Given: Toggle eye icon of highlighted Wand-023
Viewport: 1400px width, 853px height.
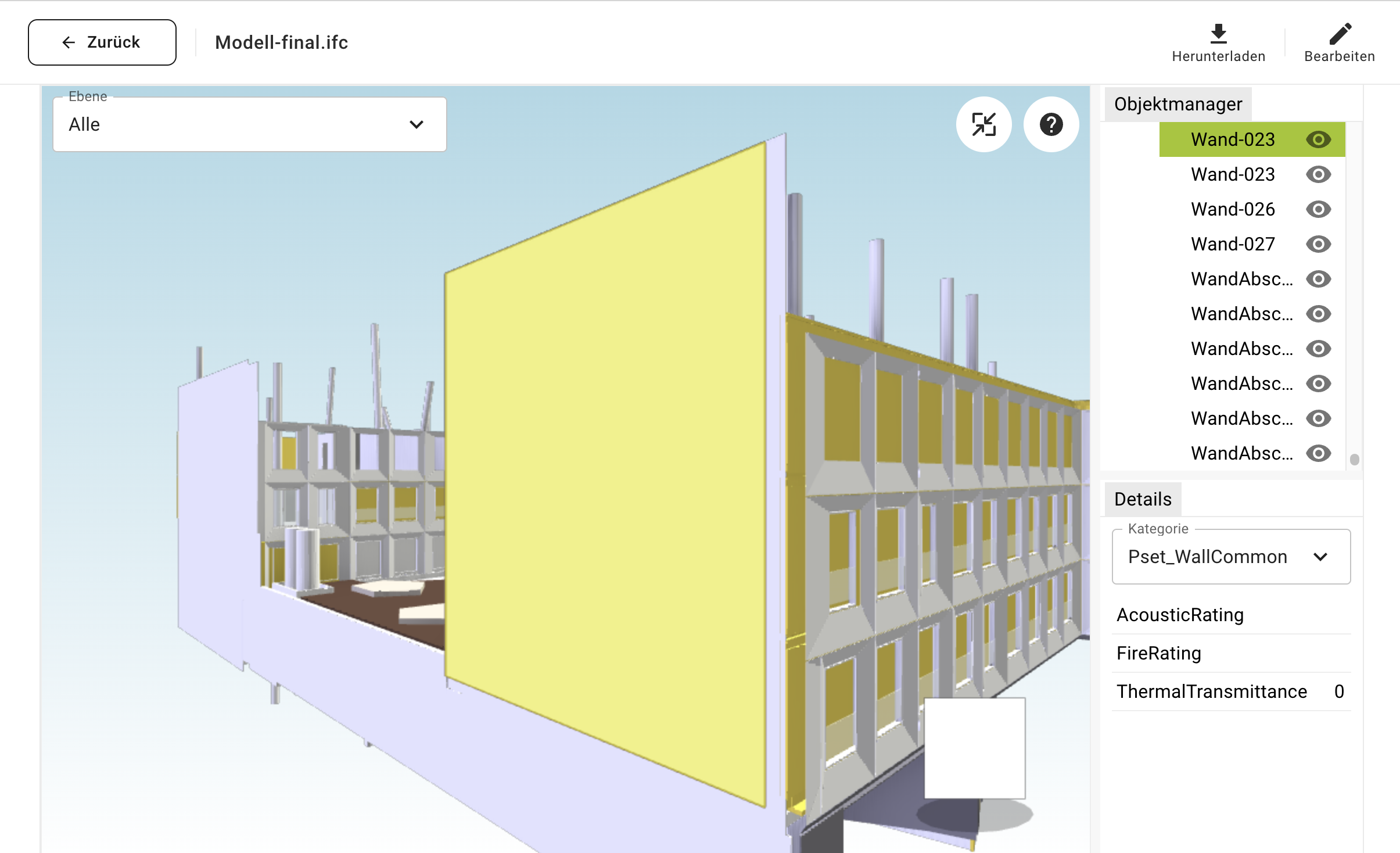Looking at the screenshot, I should [x=1318, y=139].
